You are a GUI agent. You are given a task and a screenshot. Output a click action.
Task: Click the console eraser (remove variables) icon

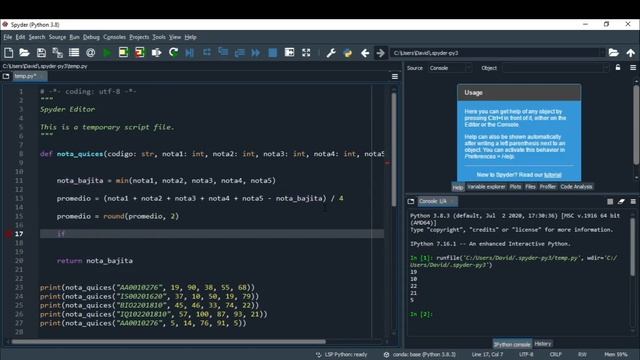[x=621, y=201]
